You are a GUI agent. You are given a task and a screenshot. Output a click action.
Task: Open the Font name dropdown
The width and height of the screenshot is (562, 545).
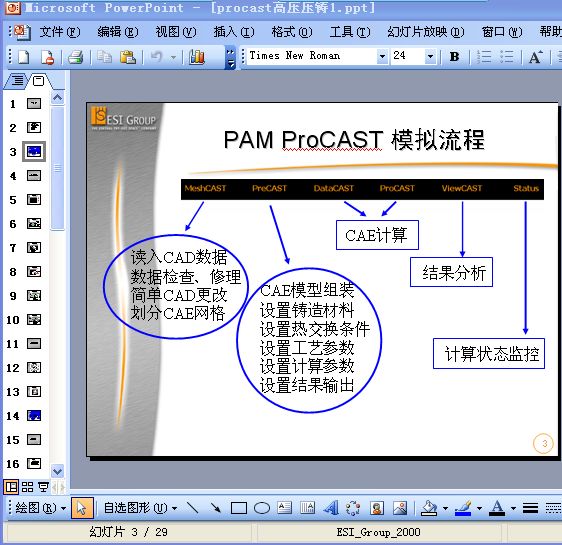pyautogui.click(x=382, y=56)
